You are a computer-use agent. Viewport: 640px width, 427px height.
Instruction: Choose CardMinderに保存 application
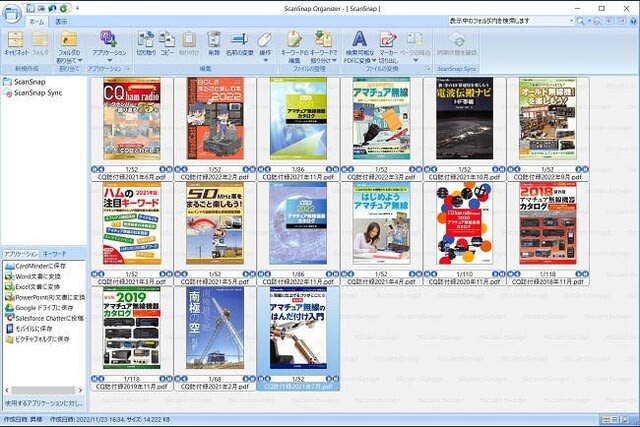tap(36, 266)
